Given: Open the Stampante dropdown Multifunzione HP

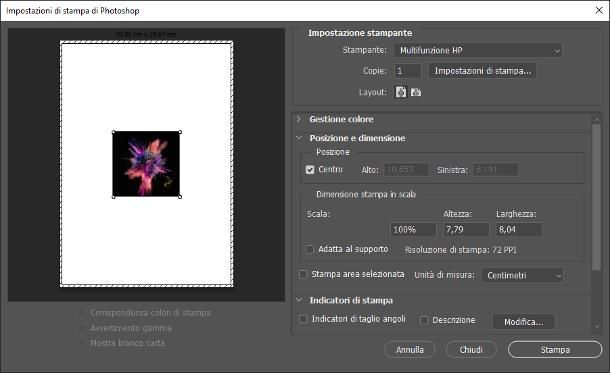Looking at the screenshot, I should click(x=478, y=50).
